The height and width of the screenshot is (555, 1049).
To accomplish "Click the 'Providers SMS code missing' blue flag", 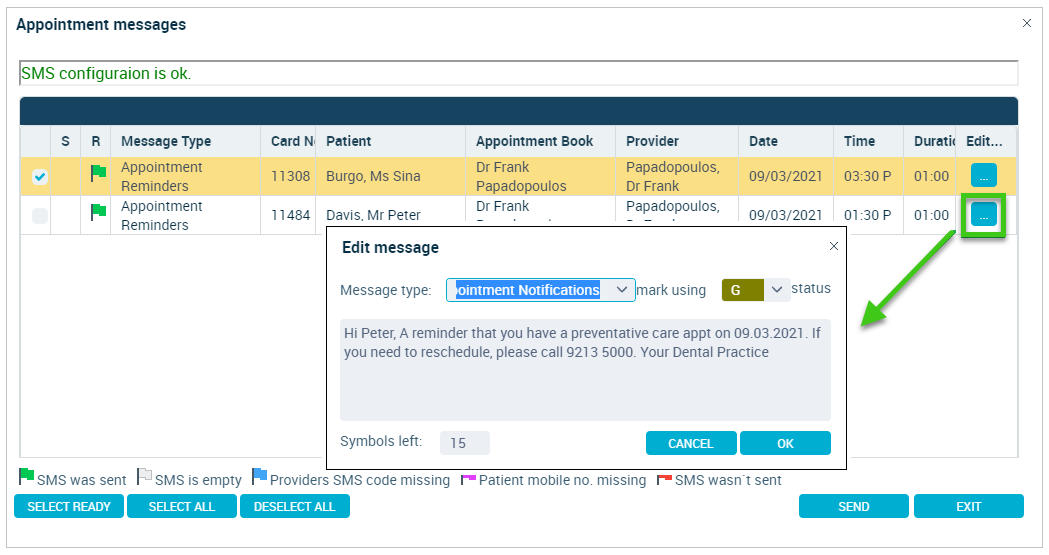I will (x=260, y=477).
